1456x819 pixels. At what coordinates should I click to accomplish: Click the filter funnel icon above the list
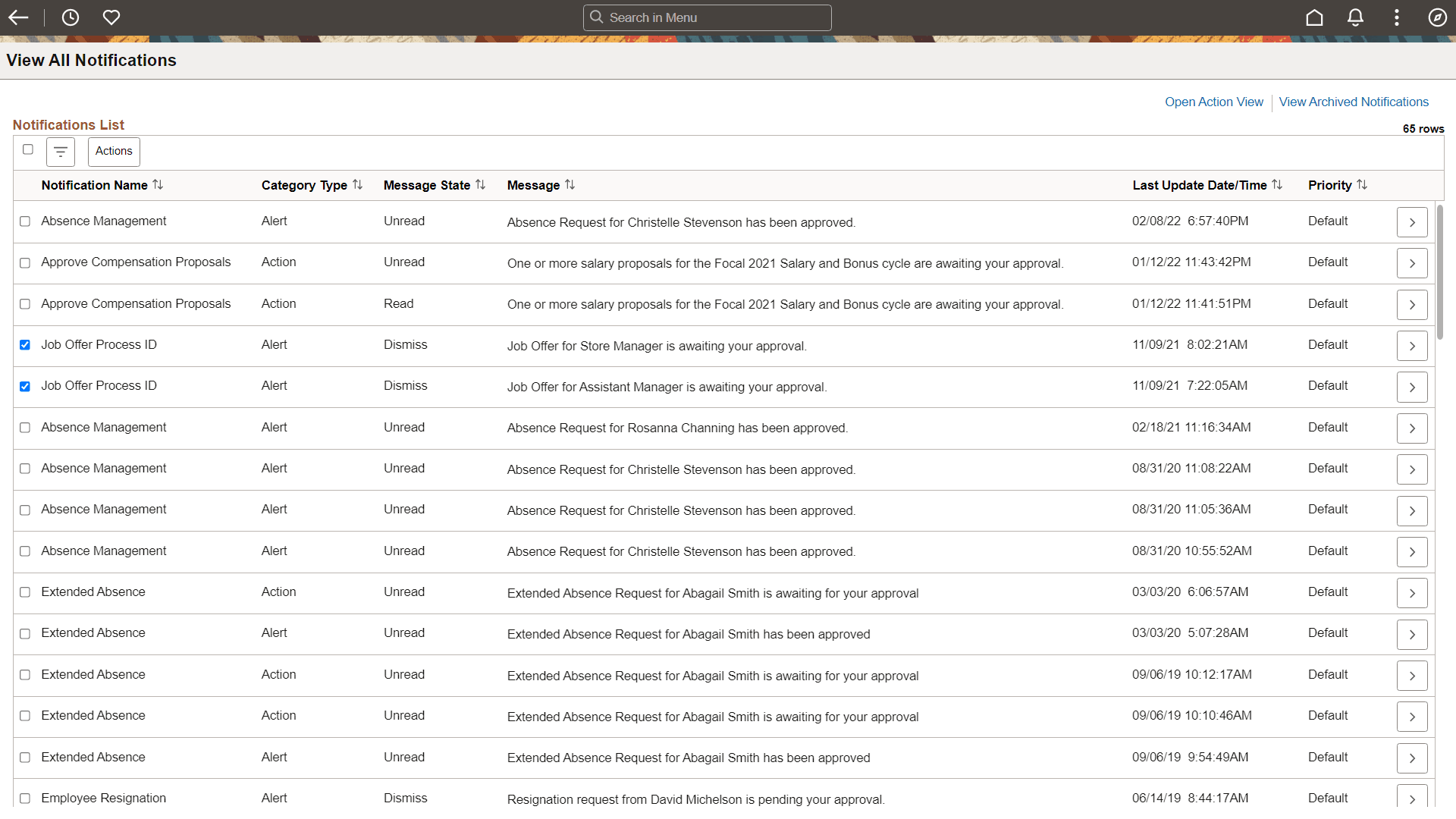pyautogui.click(x=60, y=152)
